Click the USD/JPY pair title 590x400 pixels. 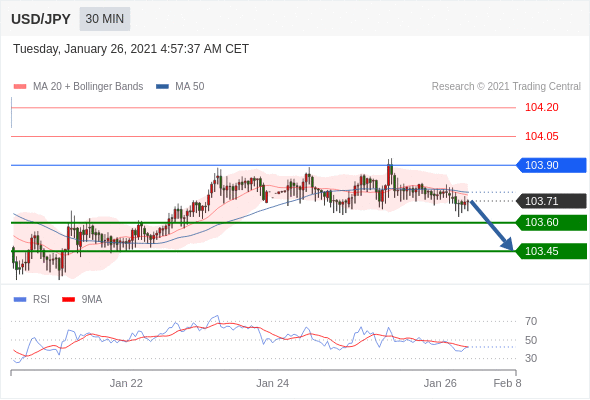[41, 19]
